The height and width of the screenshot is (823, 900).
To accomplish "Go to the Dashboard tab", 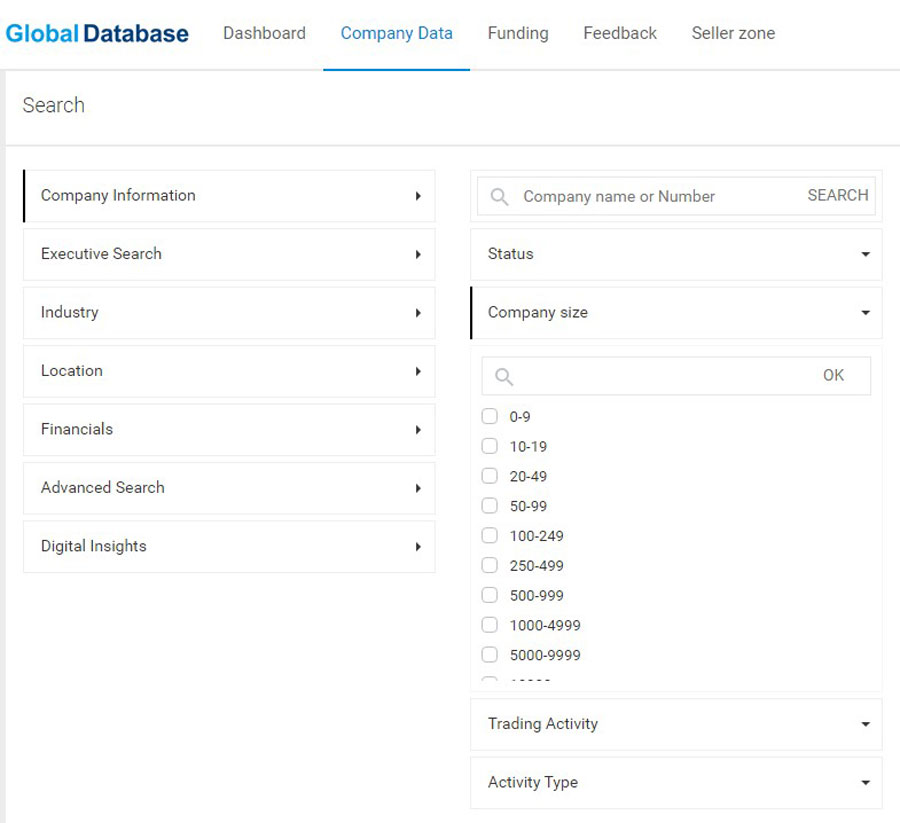I will (264, 33).
